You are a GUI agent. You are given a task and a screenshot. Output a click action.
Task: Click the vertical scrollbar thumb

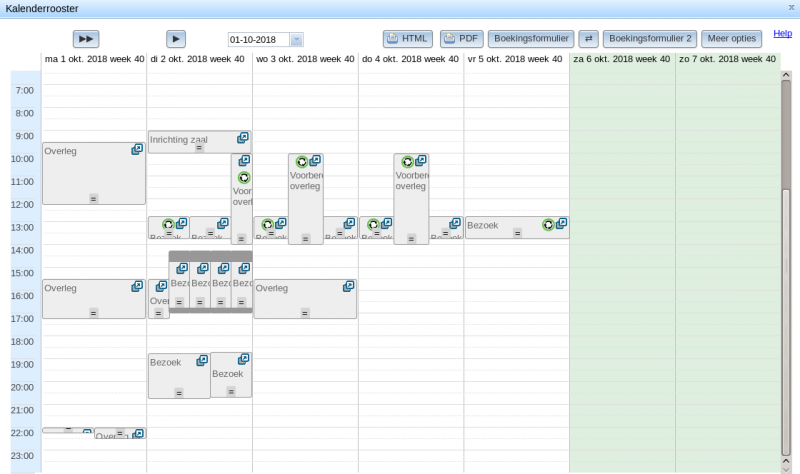click(x=786, y=321)
